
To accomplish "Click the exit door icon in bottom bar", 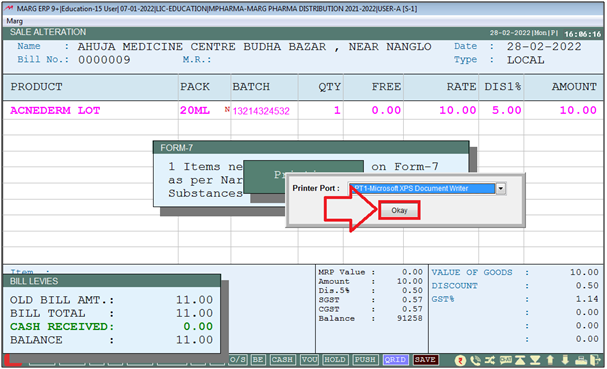I will pyautogui.click(x=595, y=360).
